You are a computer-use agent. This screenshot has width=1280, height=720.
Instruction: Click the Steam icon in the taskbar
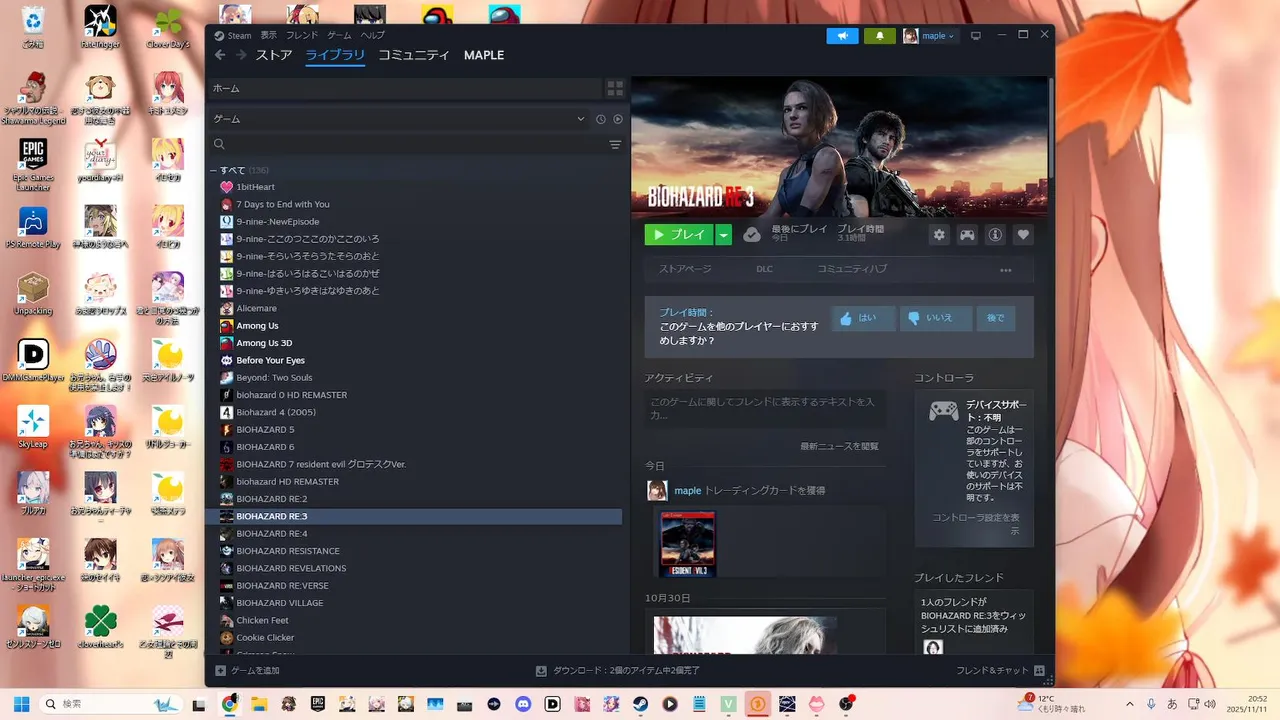(x=640, y=704)
